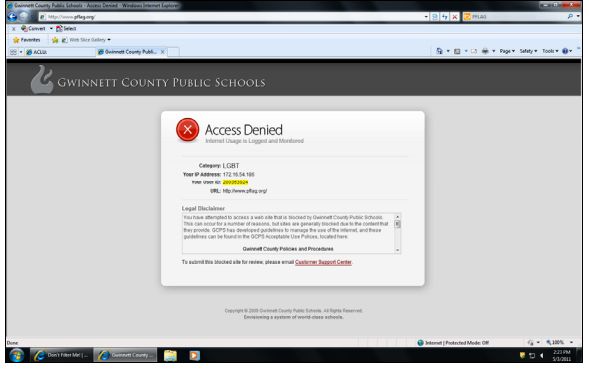This screenshot has height=369, width=589.
Task: Click the browser Back arrow button
Action: (x=12, y=17)
